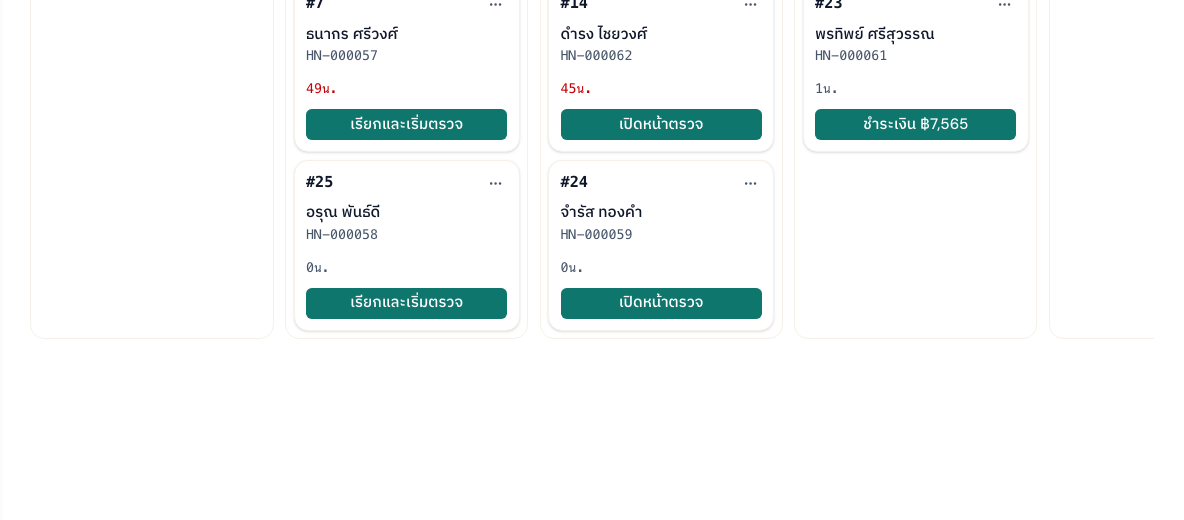Click the red 49น. wait time
Image resolution: width=1184 pixels, height=520 pixels.
321,89
